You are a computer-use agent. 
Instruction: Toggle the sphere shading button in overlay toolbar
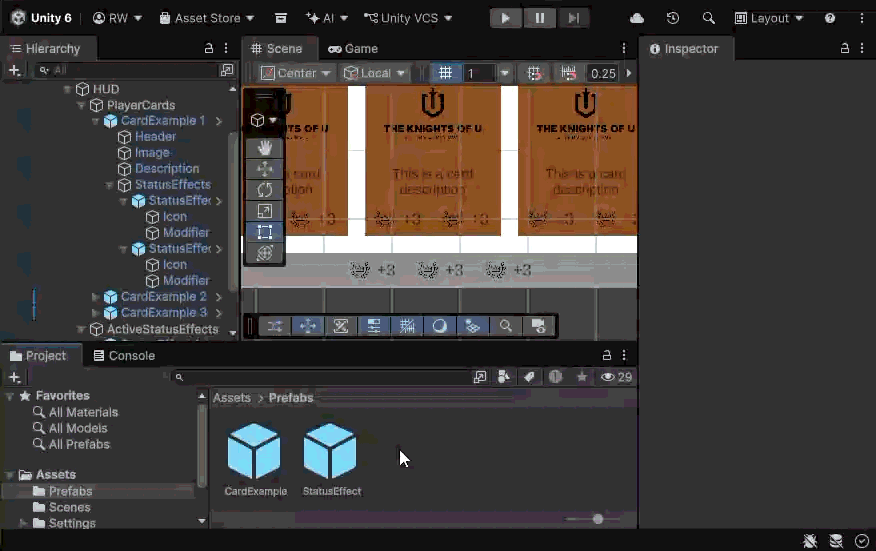click(x=440, y=326)
